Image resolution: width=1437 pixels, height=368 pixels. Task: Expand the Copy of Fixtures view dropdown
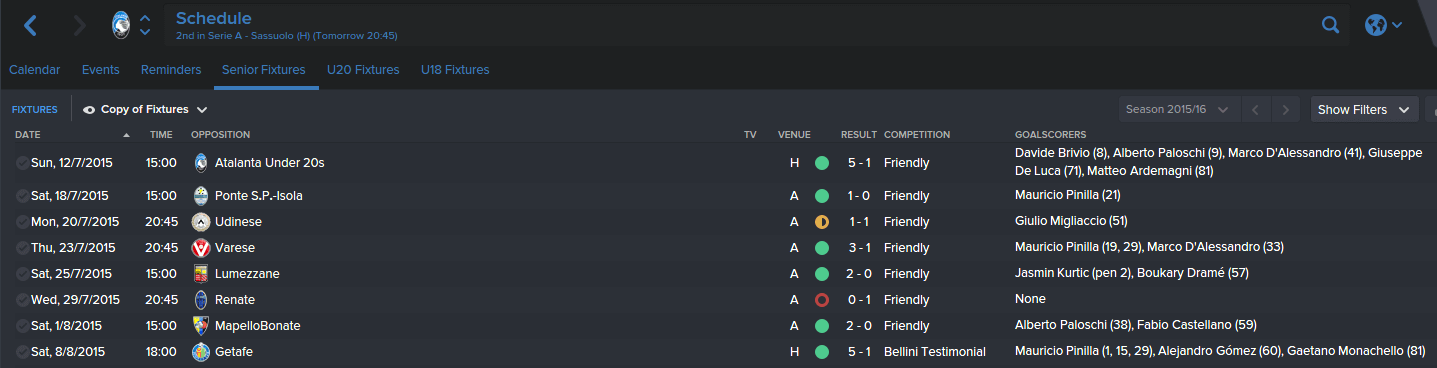coord(146,110)
